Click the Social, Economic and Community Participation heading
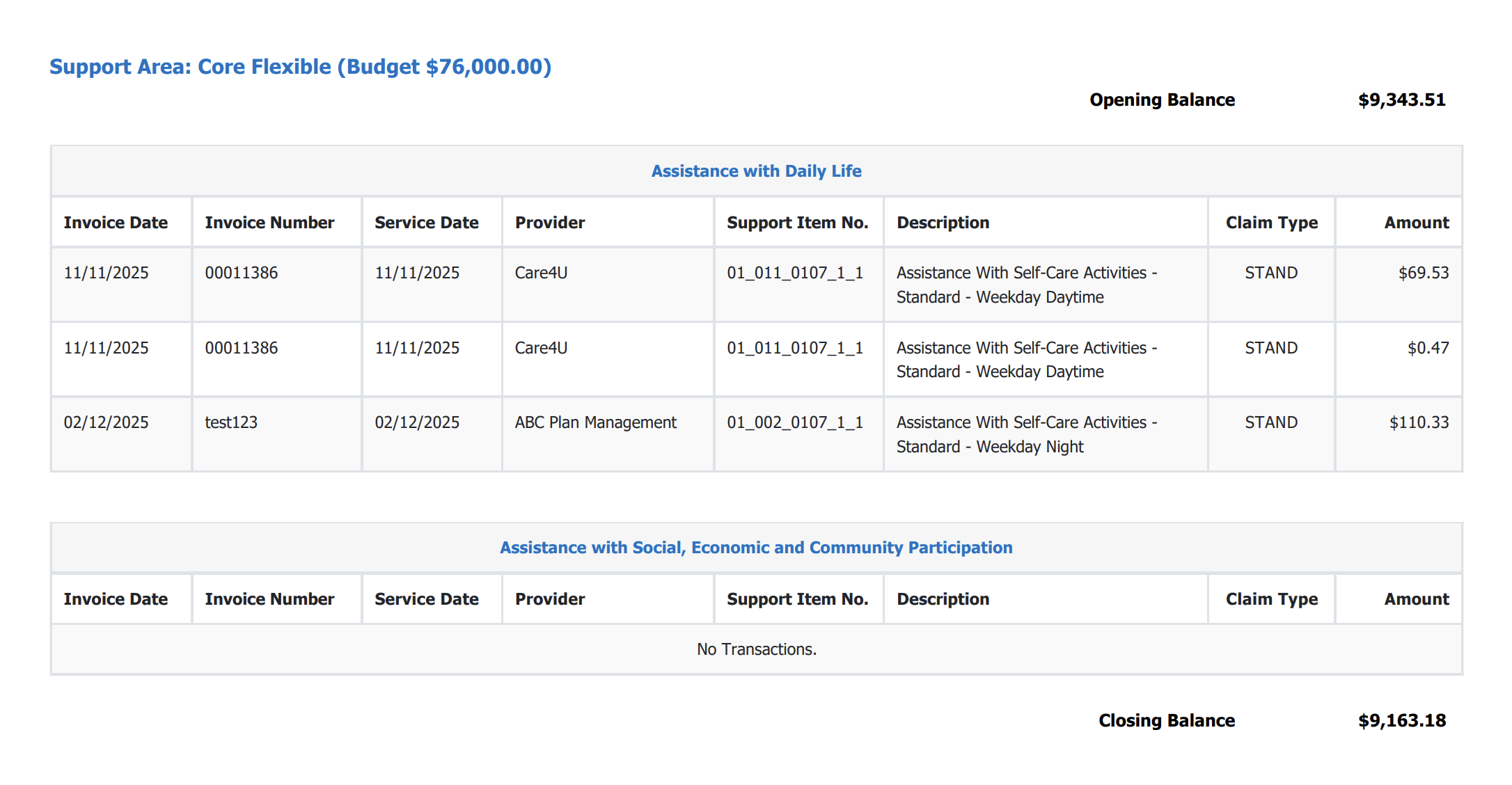This screenshot has height=785, width=1512. (756, 548)
